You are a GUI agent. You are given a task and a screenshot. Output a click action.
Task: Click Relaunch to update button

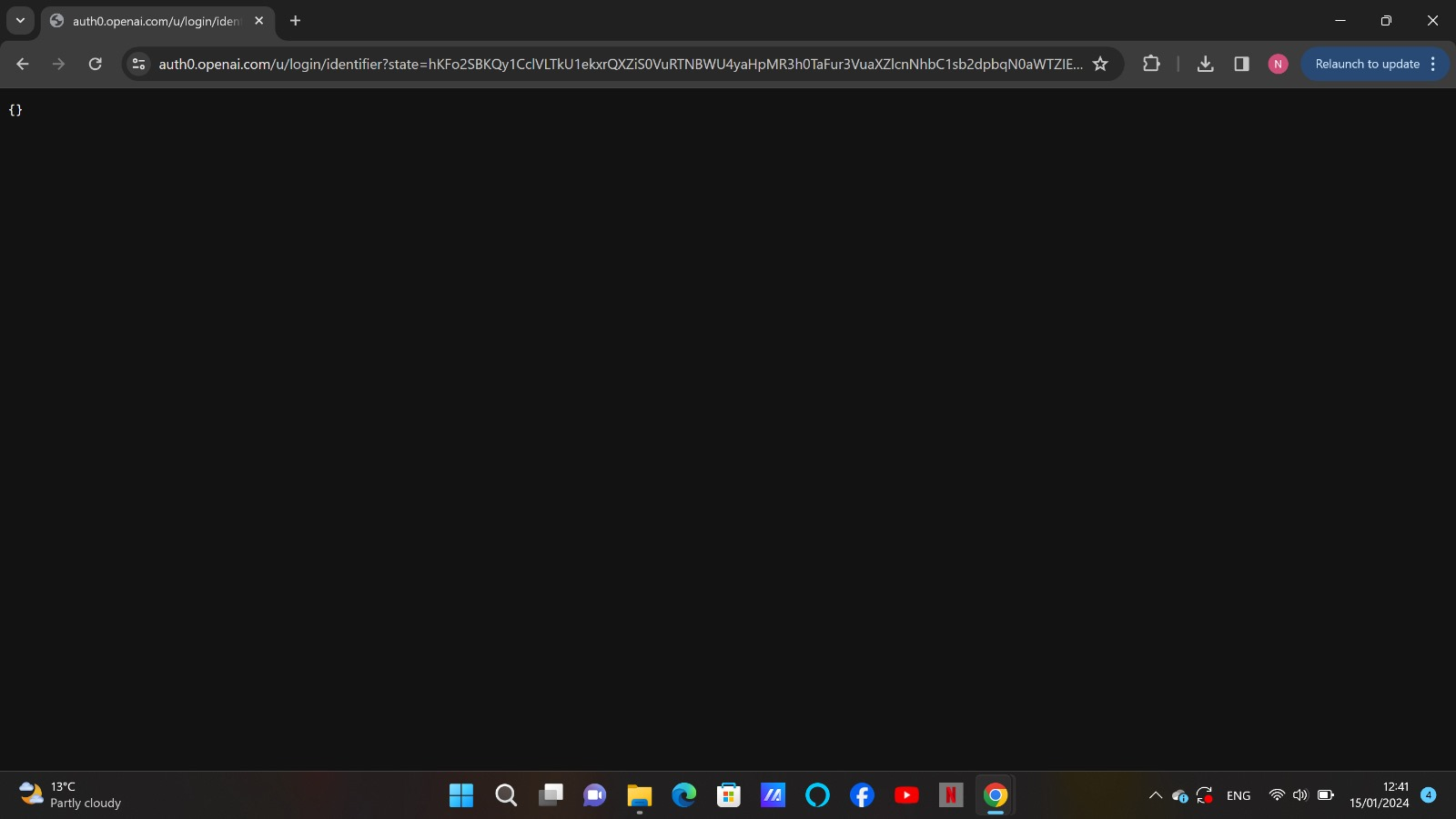click(1366, 64)
